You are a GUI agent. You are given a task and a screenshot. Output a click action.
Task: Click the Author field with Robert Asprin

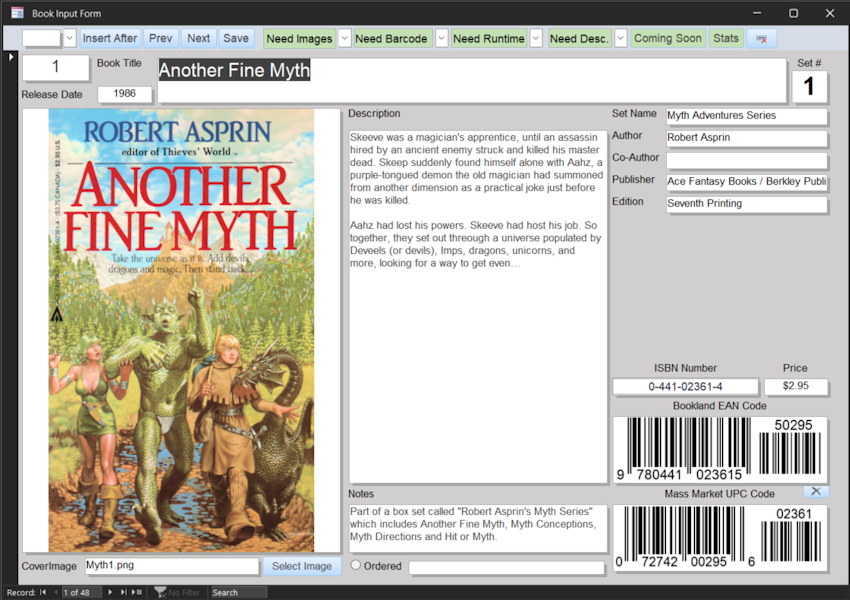(x=746, y=138)
